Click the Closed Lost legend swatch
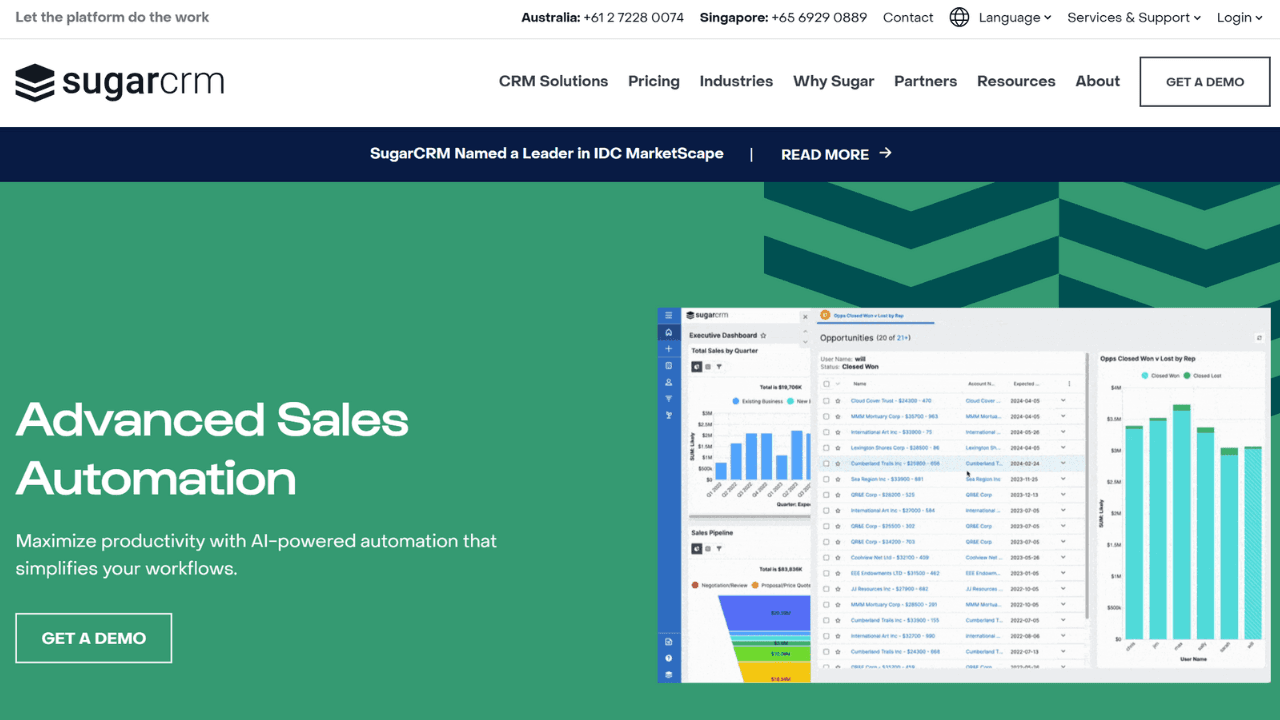This screenshot has width=1280, height=720. point(1187,376)
